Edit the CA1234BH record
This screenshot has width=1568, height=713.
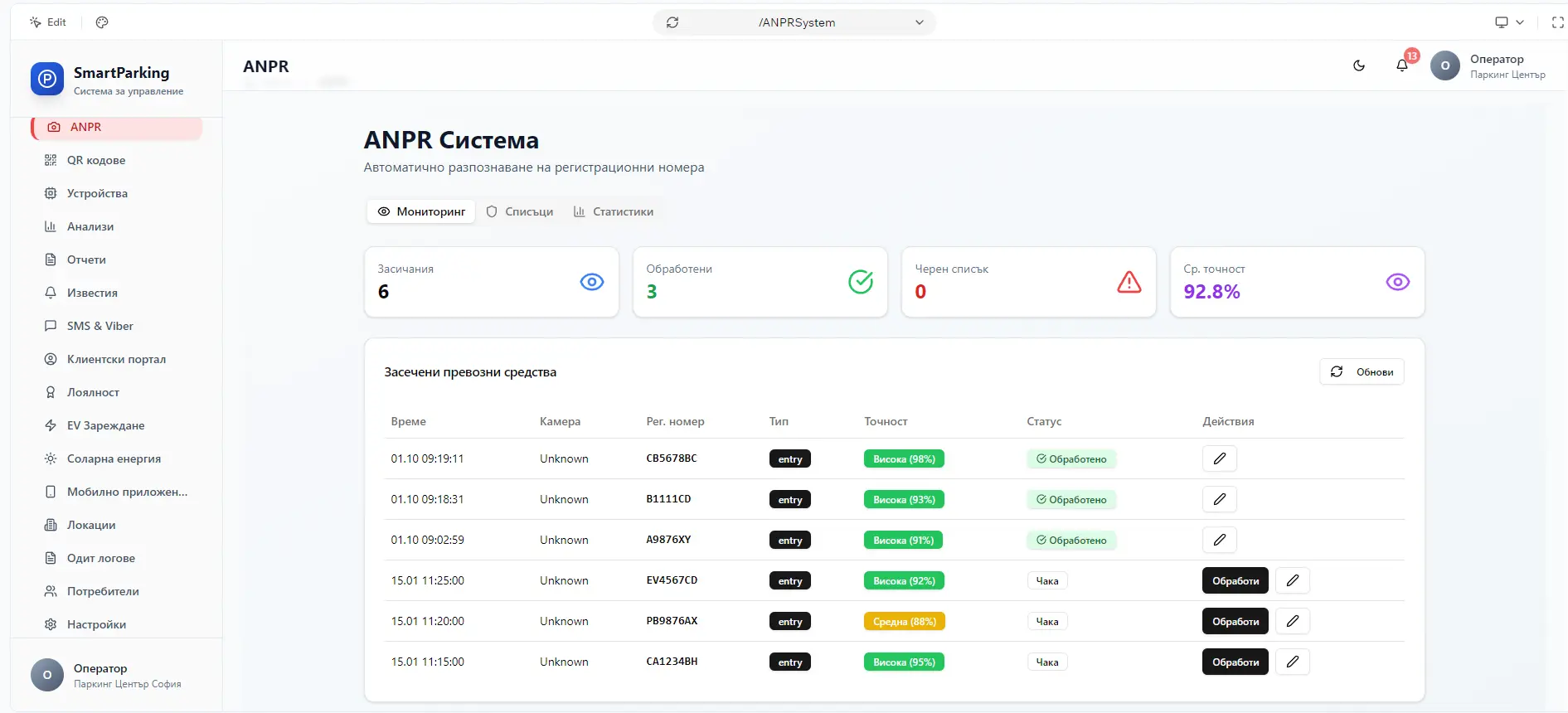pyautogui.click(x=1293, y=662)
